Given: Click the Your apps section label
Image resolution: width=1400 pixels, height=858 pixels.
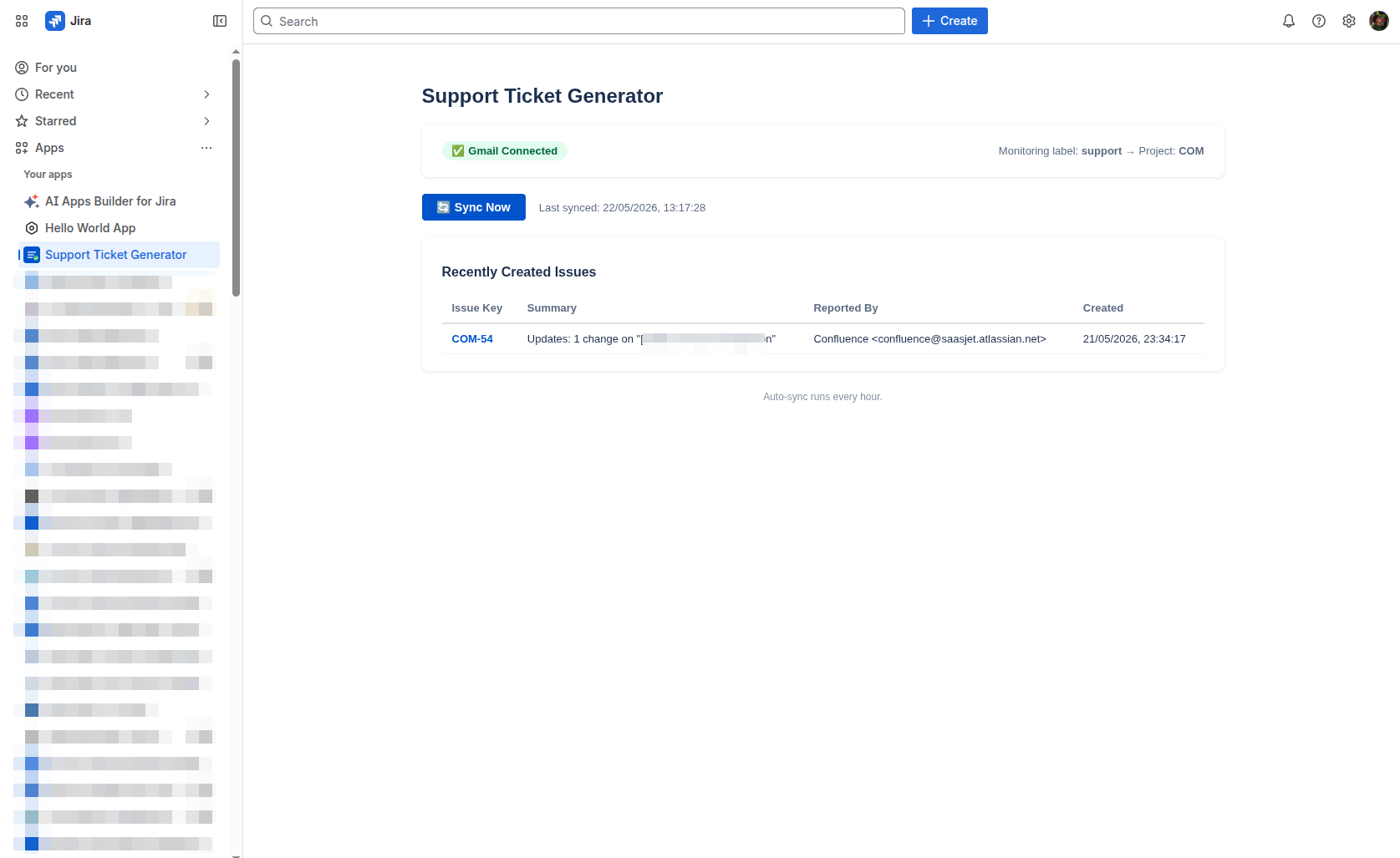Looking at the screenshot, I should coord(48,175).
